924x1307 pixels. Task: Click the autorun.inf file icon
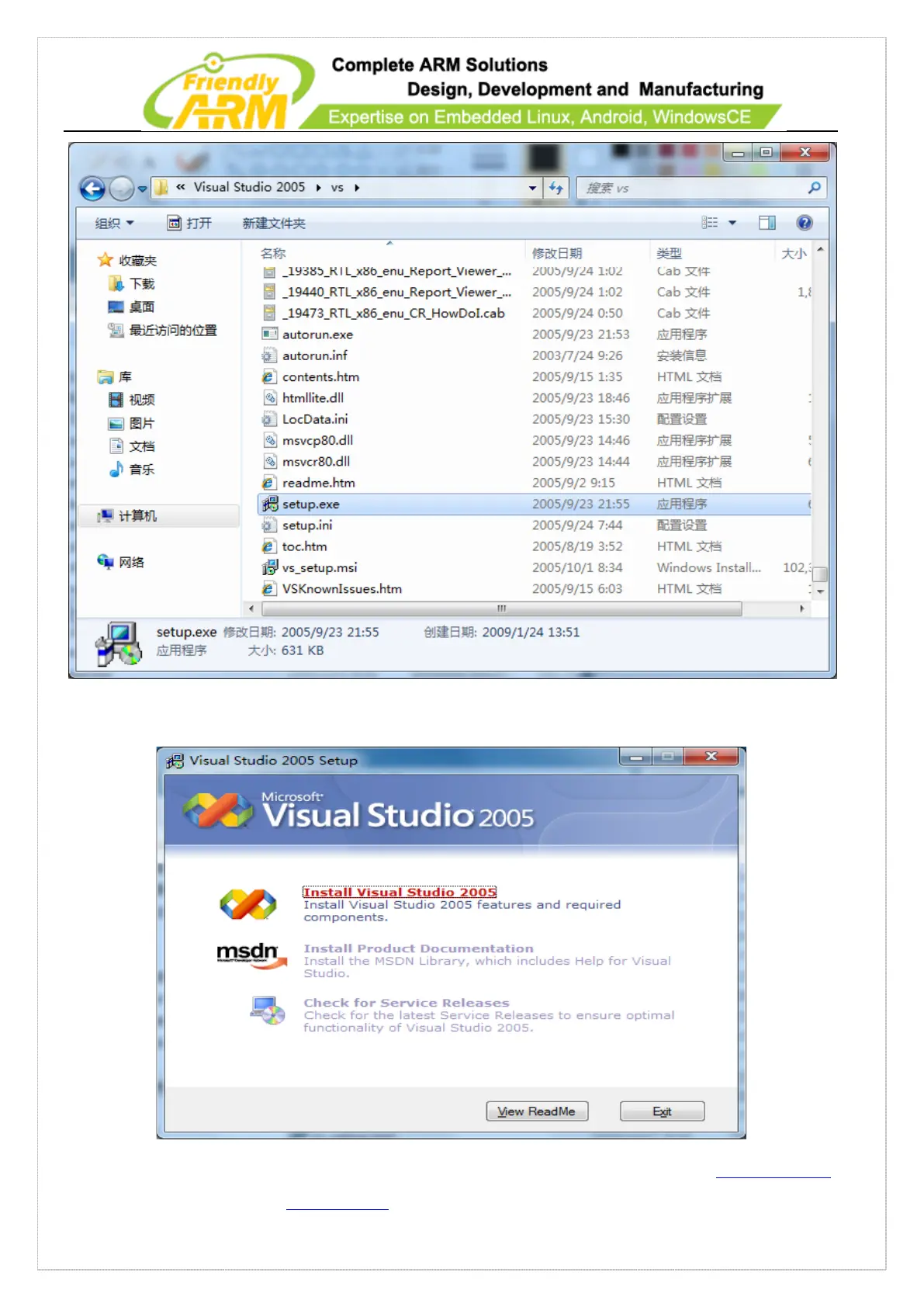pos(269,355)
